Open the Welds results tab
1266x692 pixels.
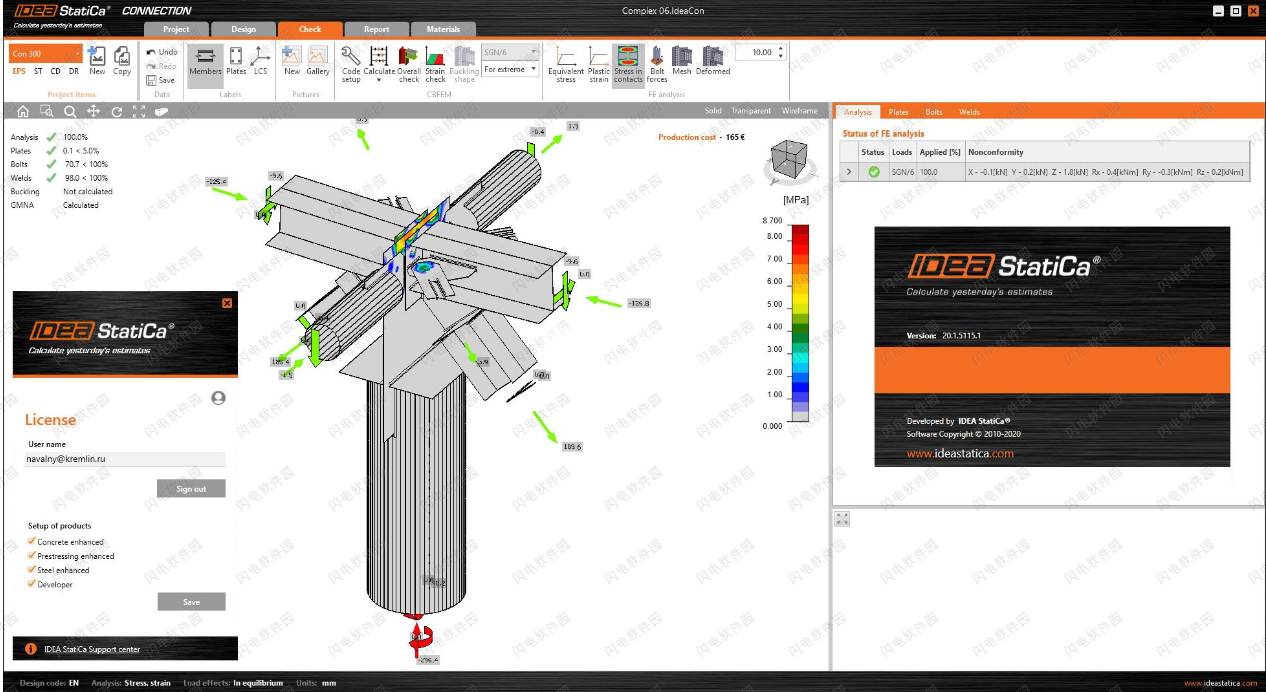[x=970, y=112]
